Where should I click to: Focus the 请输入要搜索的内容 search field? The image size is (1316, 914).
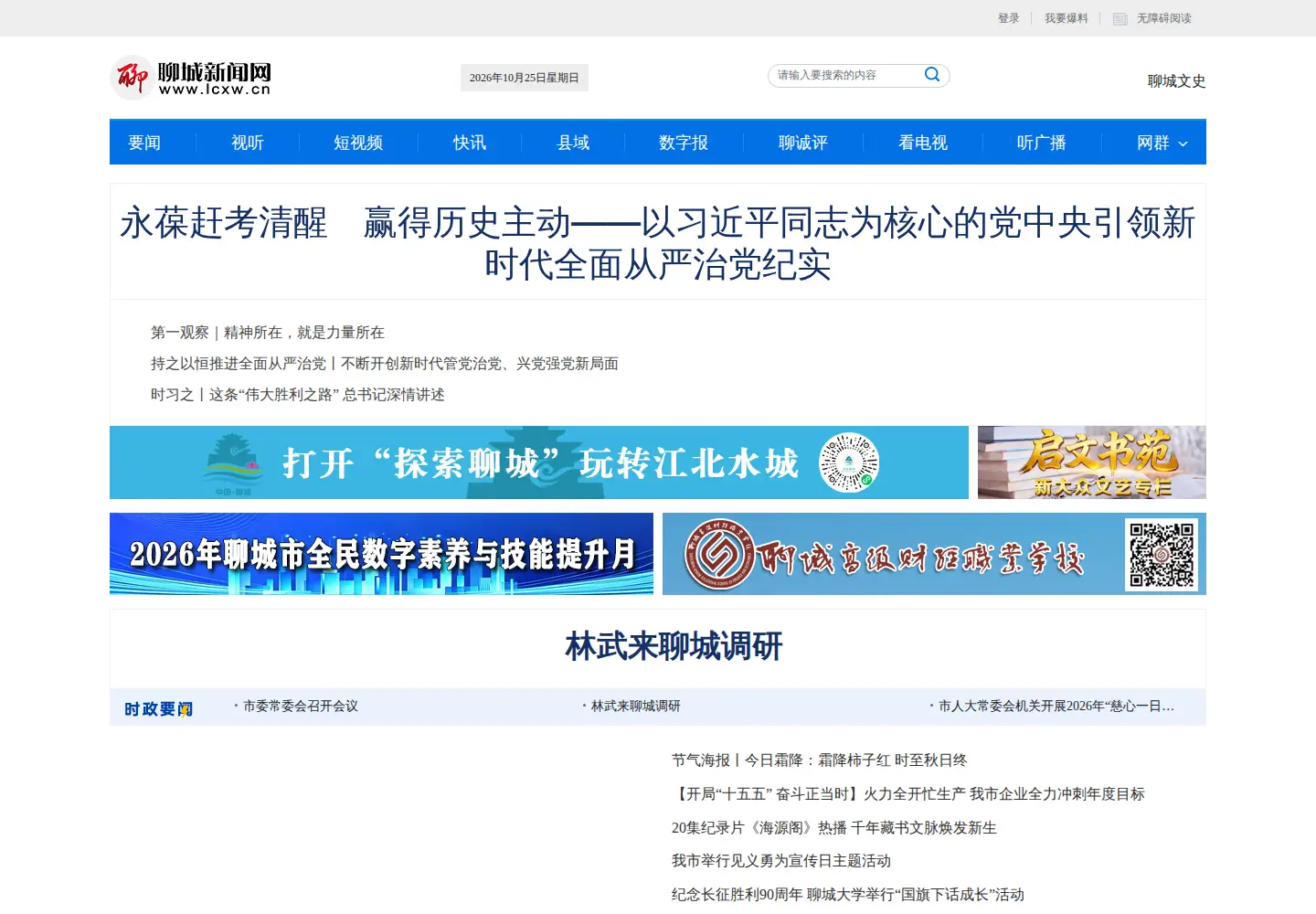848,75
